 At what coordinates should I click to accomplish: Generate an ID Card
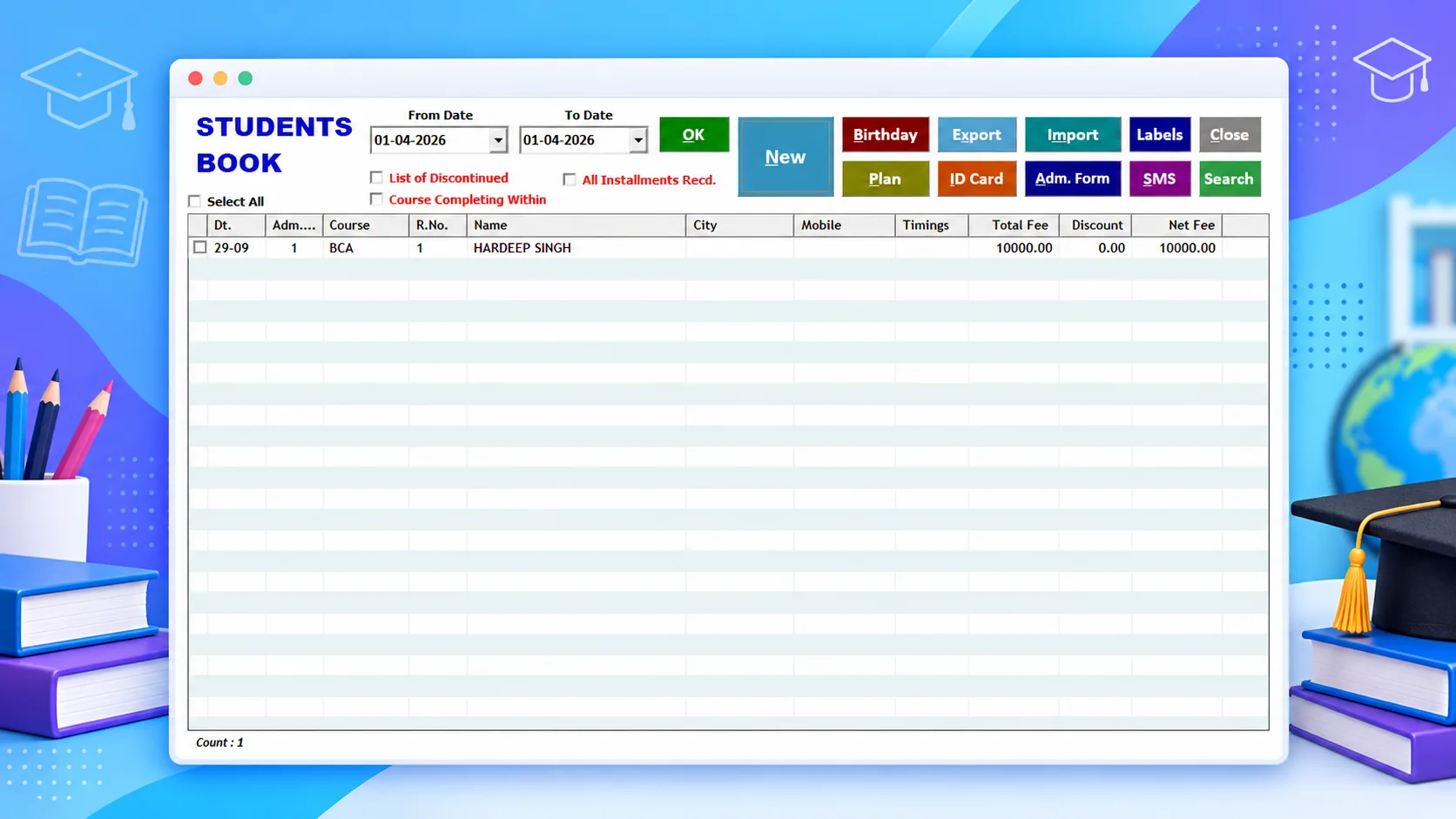(976, 178)
